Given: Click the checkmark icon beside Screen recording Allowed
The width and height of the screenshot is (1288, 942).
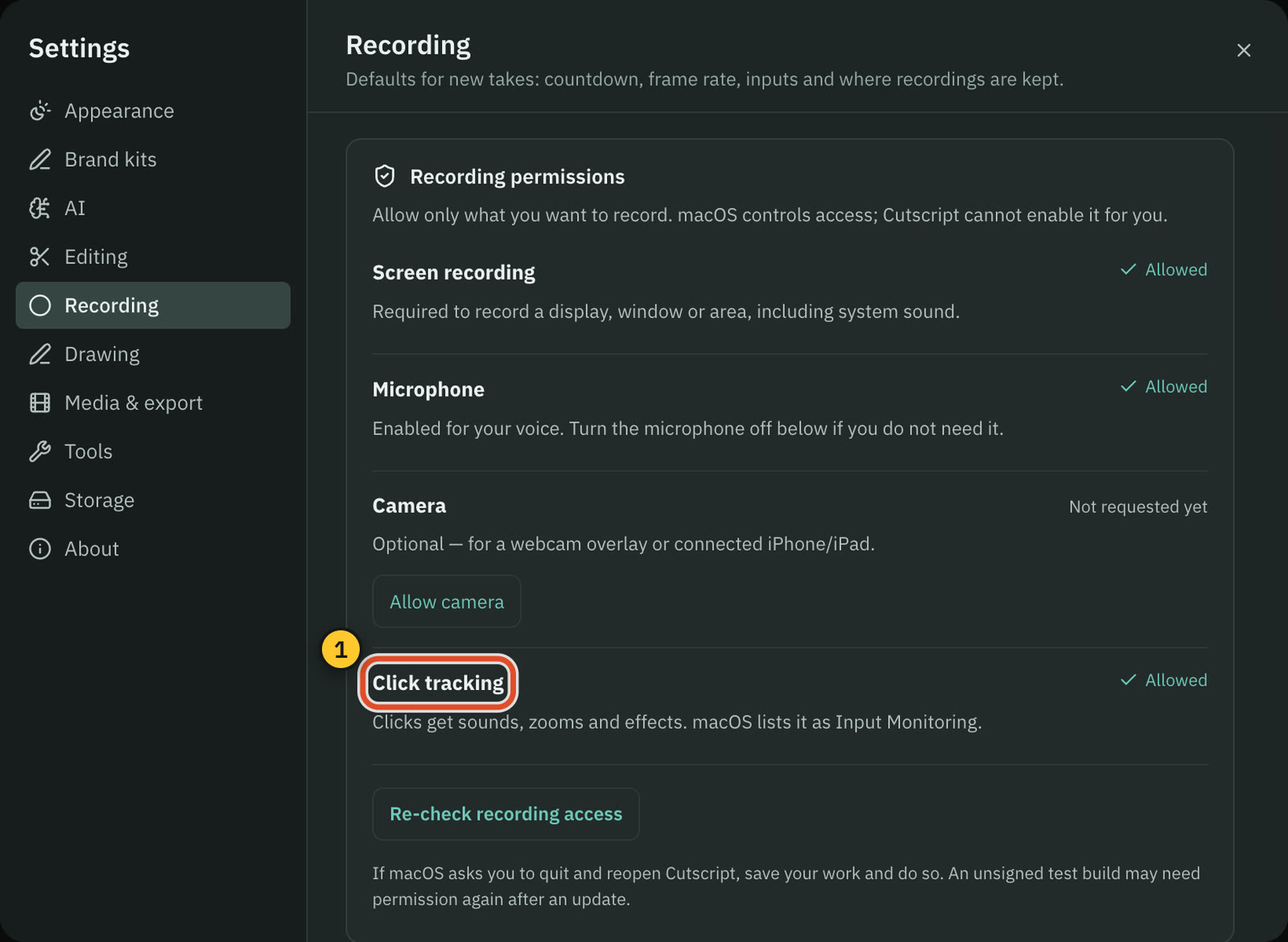Looking at the screenshot, I should coord(1129,270).
